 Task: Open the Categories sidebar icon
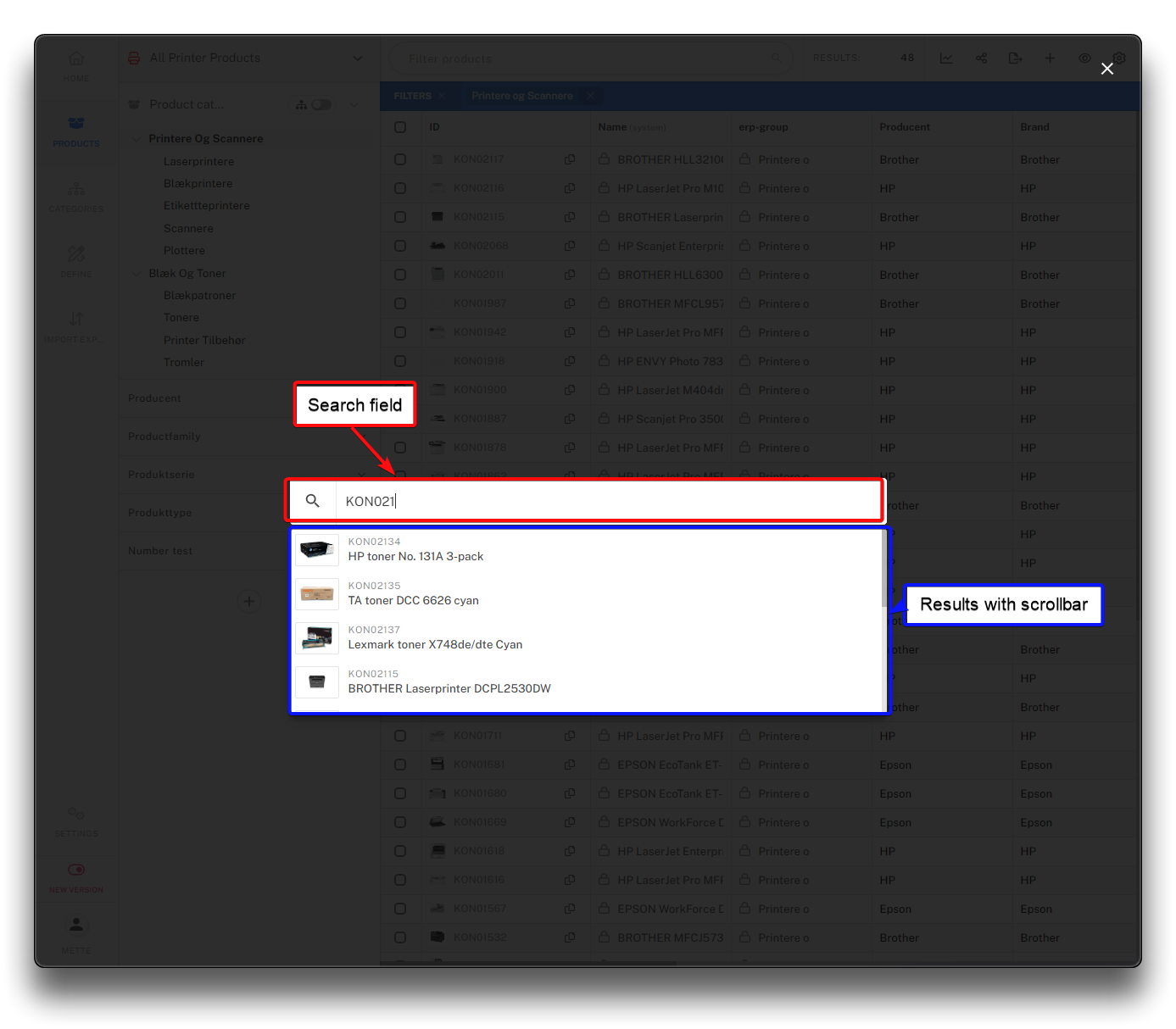(x=76, y=195)
